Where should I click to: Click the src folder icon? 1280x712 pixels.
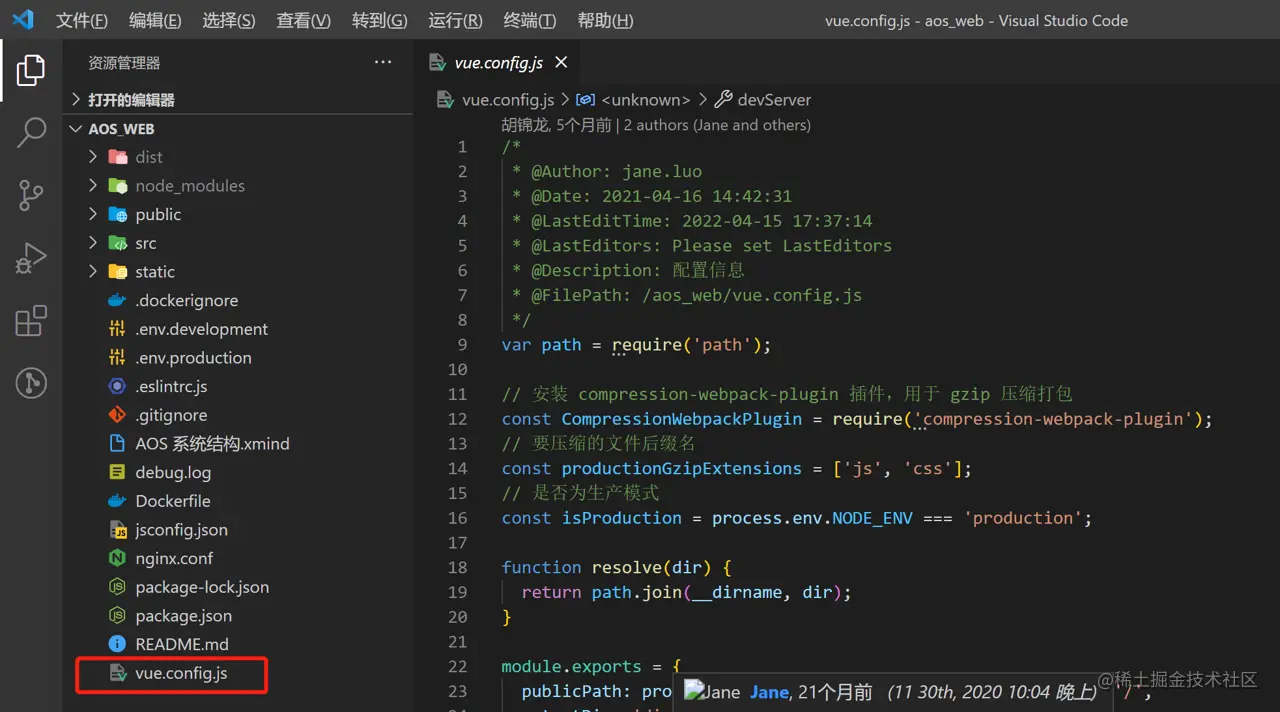coord(118,243)
